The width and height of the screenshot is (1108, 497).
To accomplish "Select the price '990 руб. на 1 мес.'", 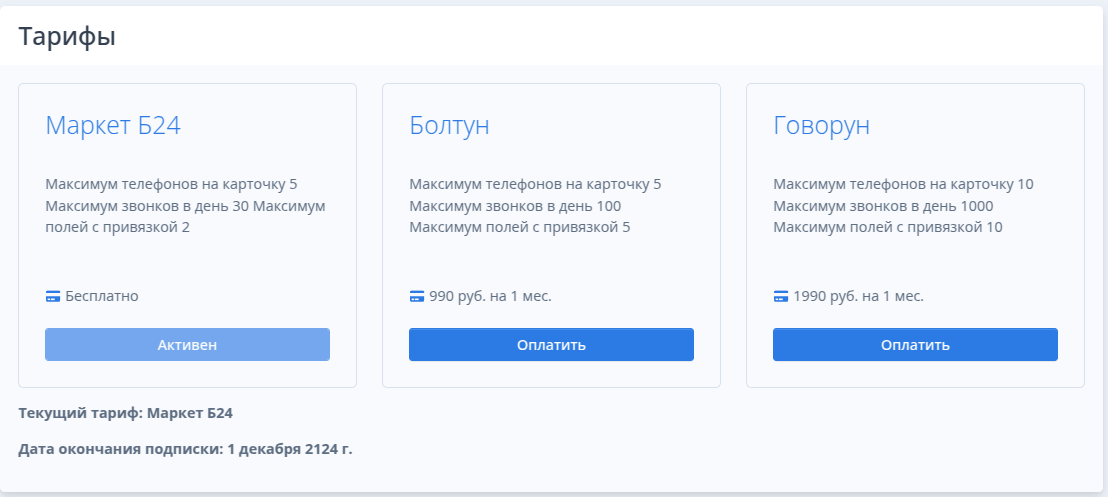I will pos(490,296).
